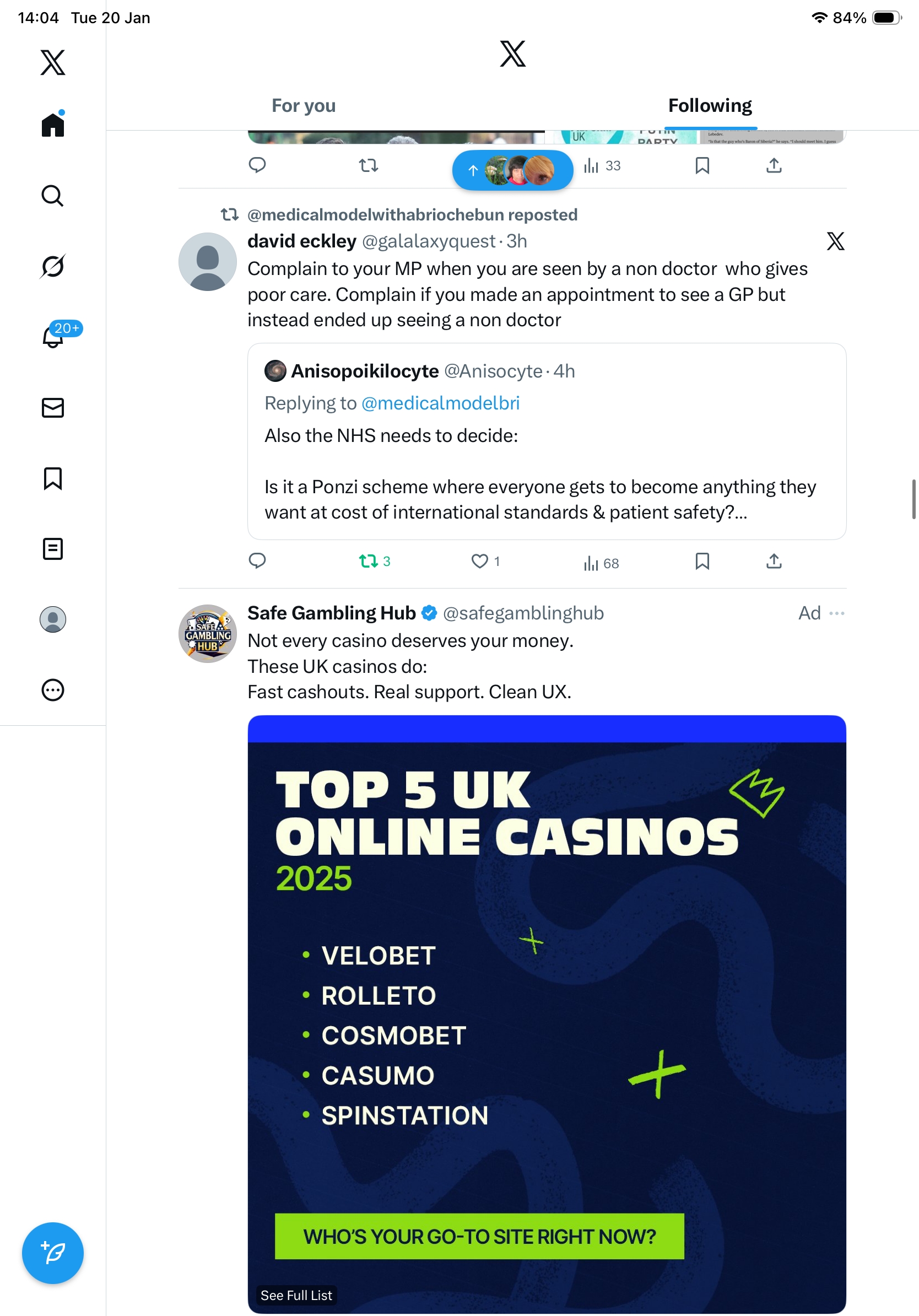
Task: Open the Lists icon in sidebar
Action: (53, 548)
